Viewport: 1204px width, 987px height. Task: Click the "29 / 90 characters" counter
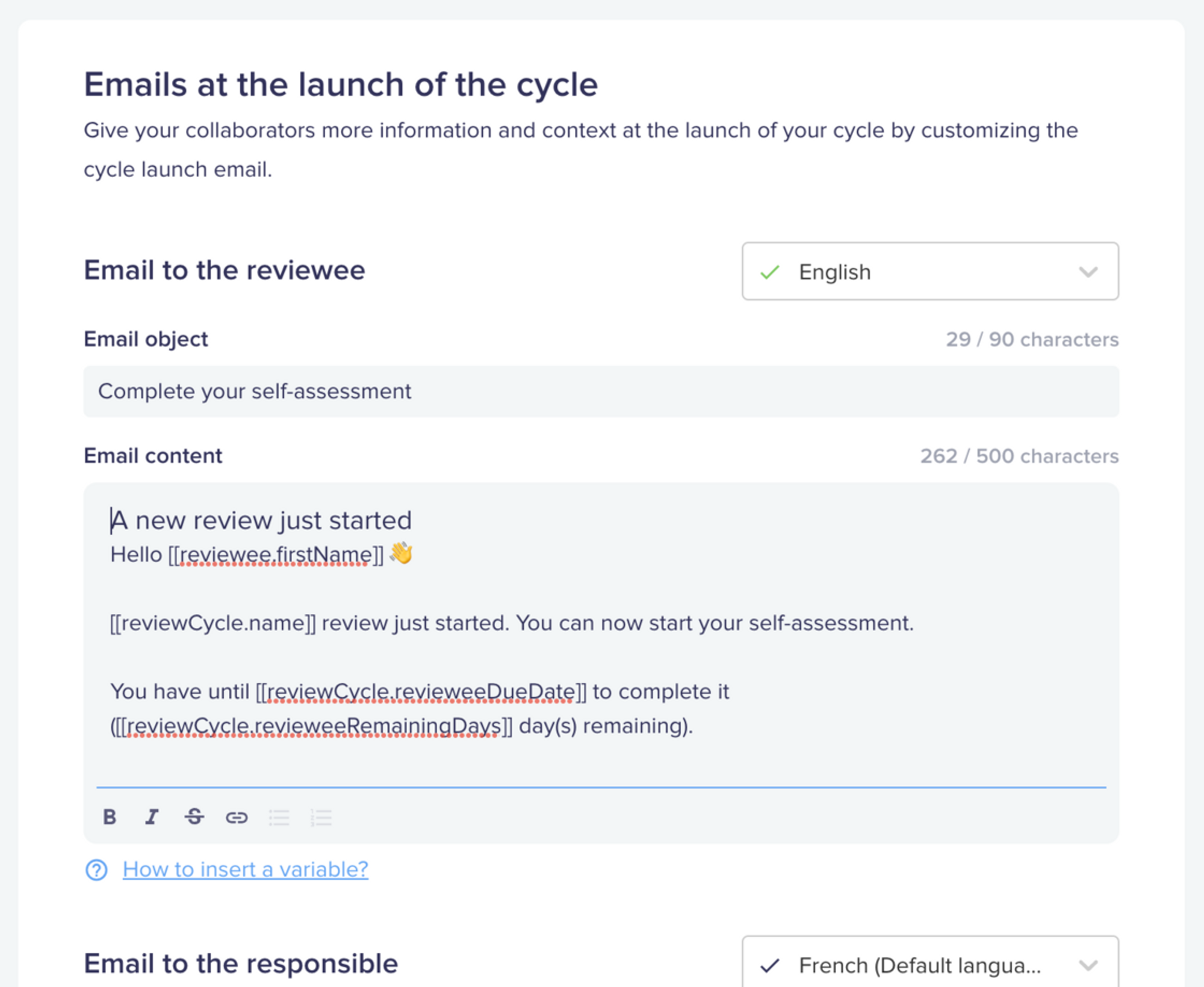[x=1032, y=339]
